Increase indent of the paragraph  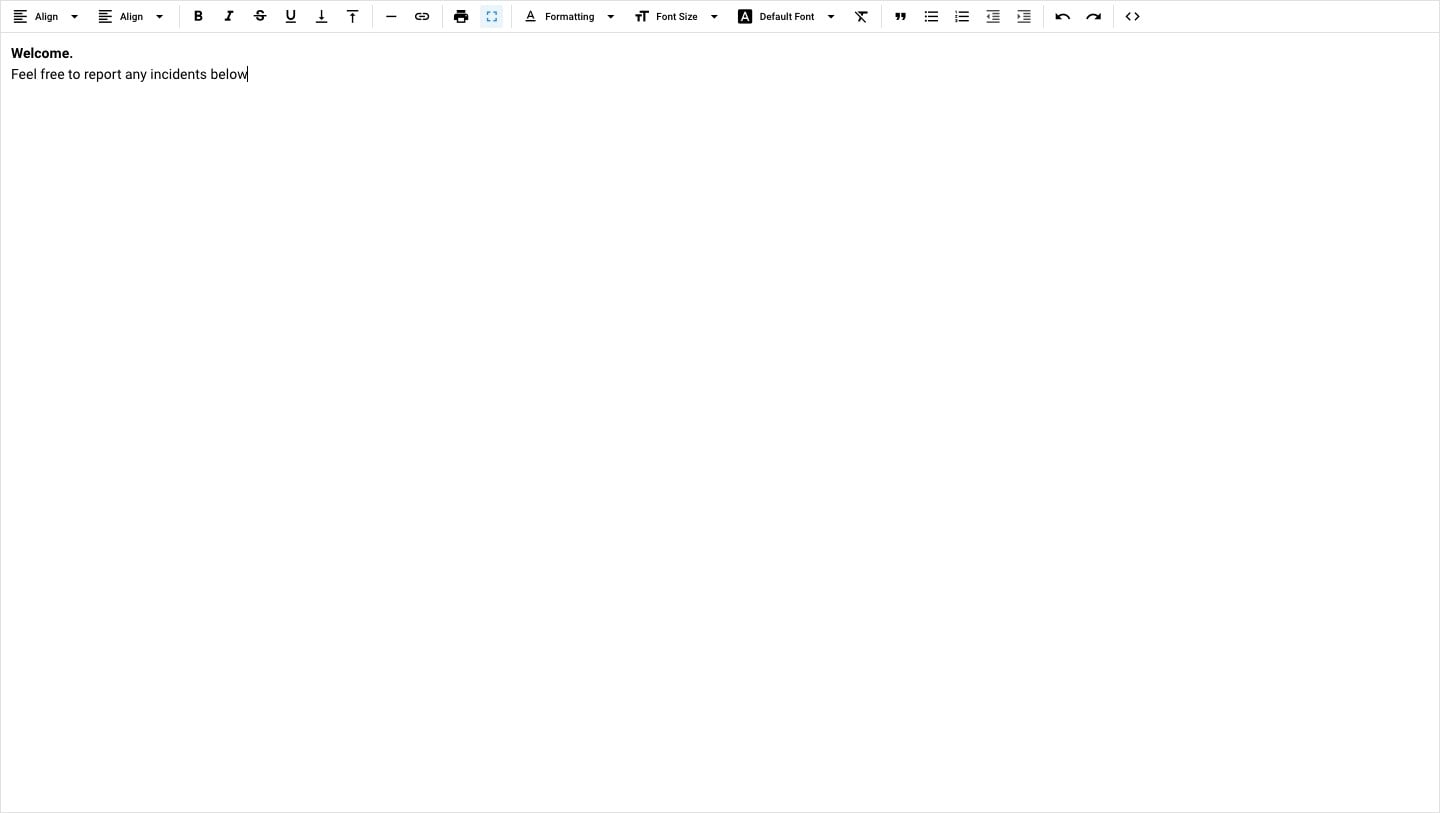tap(1023, 17)
